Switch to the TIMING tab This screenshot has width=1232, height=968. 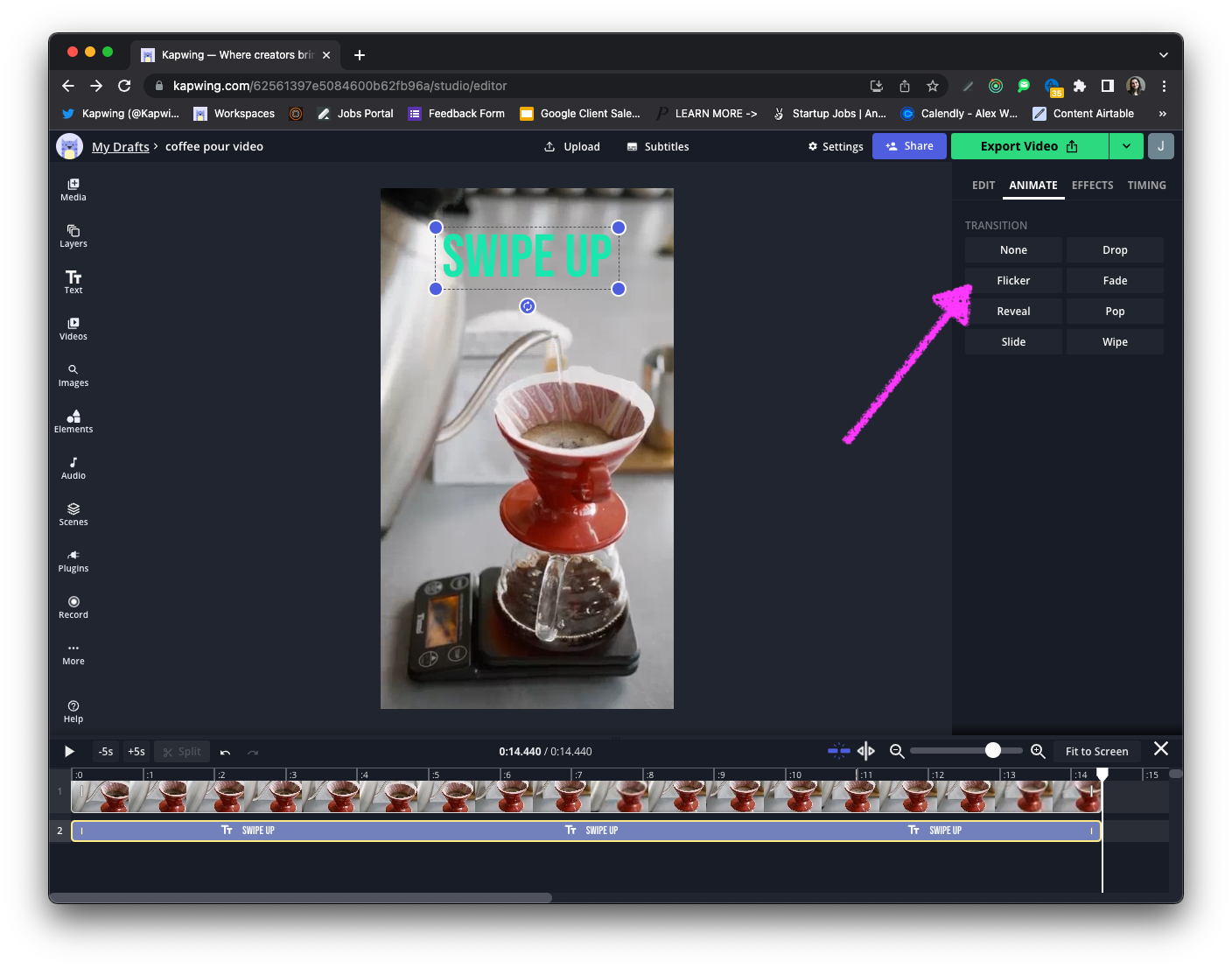[1146, 186]
